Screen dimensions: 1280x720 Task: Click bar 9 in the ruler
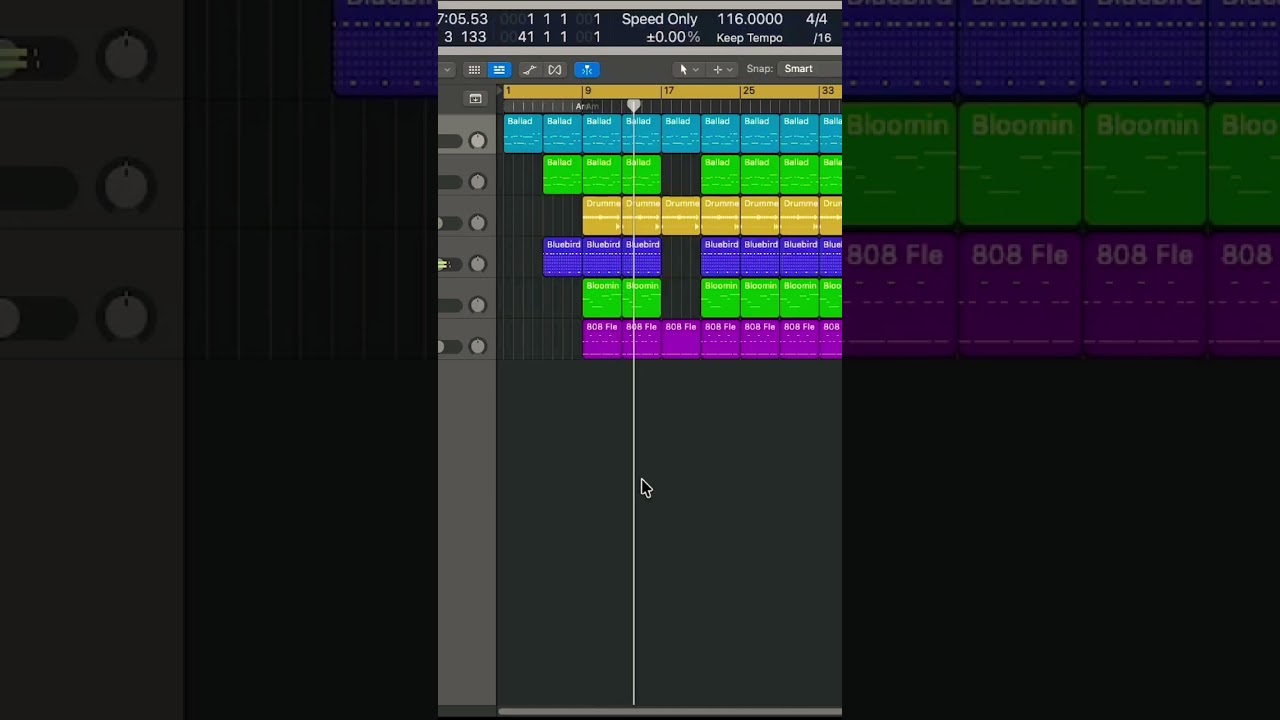[x=587, y=91]
